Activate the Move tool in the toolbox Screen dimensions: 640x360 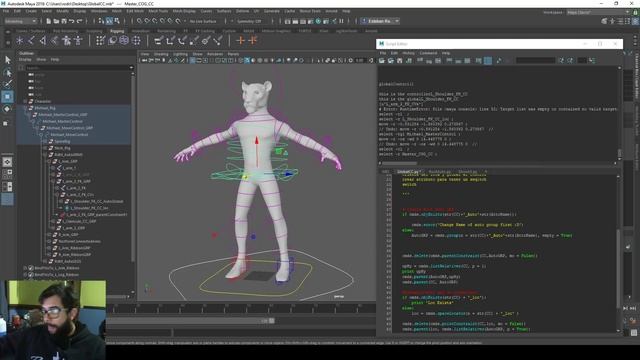coord(7,97)
